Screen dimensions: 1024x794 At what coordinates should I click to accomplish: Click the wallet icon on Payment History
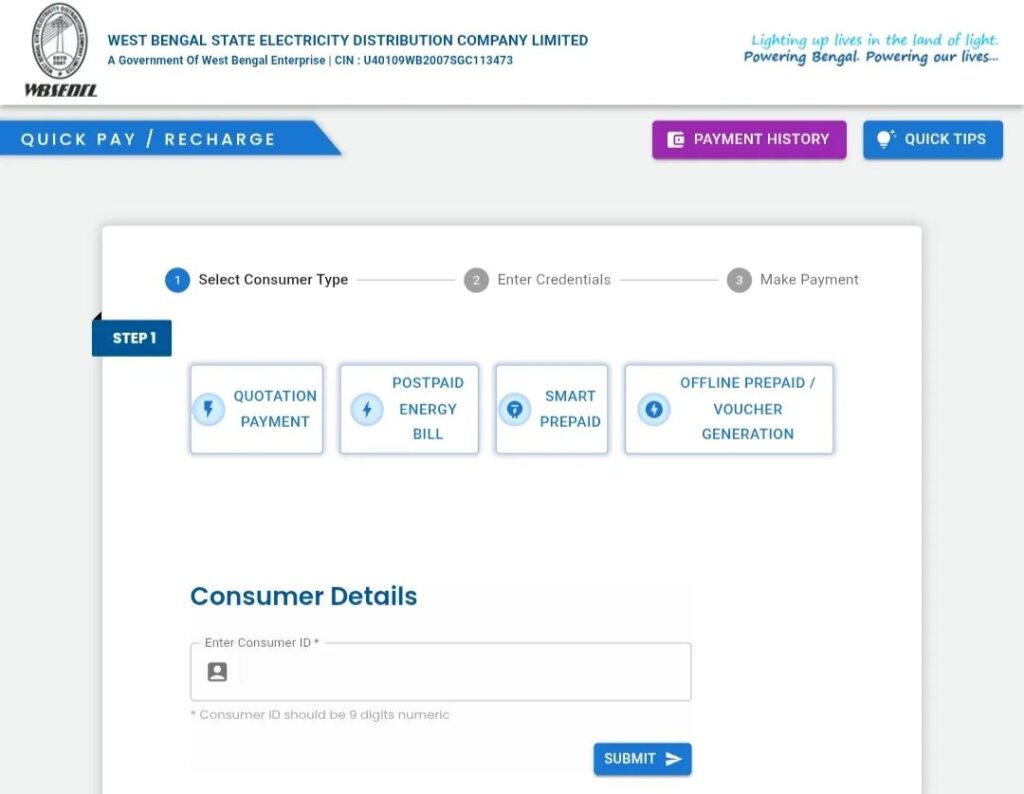(676, 140)
